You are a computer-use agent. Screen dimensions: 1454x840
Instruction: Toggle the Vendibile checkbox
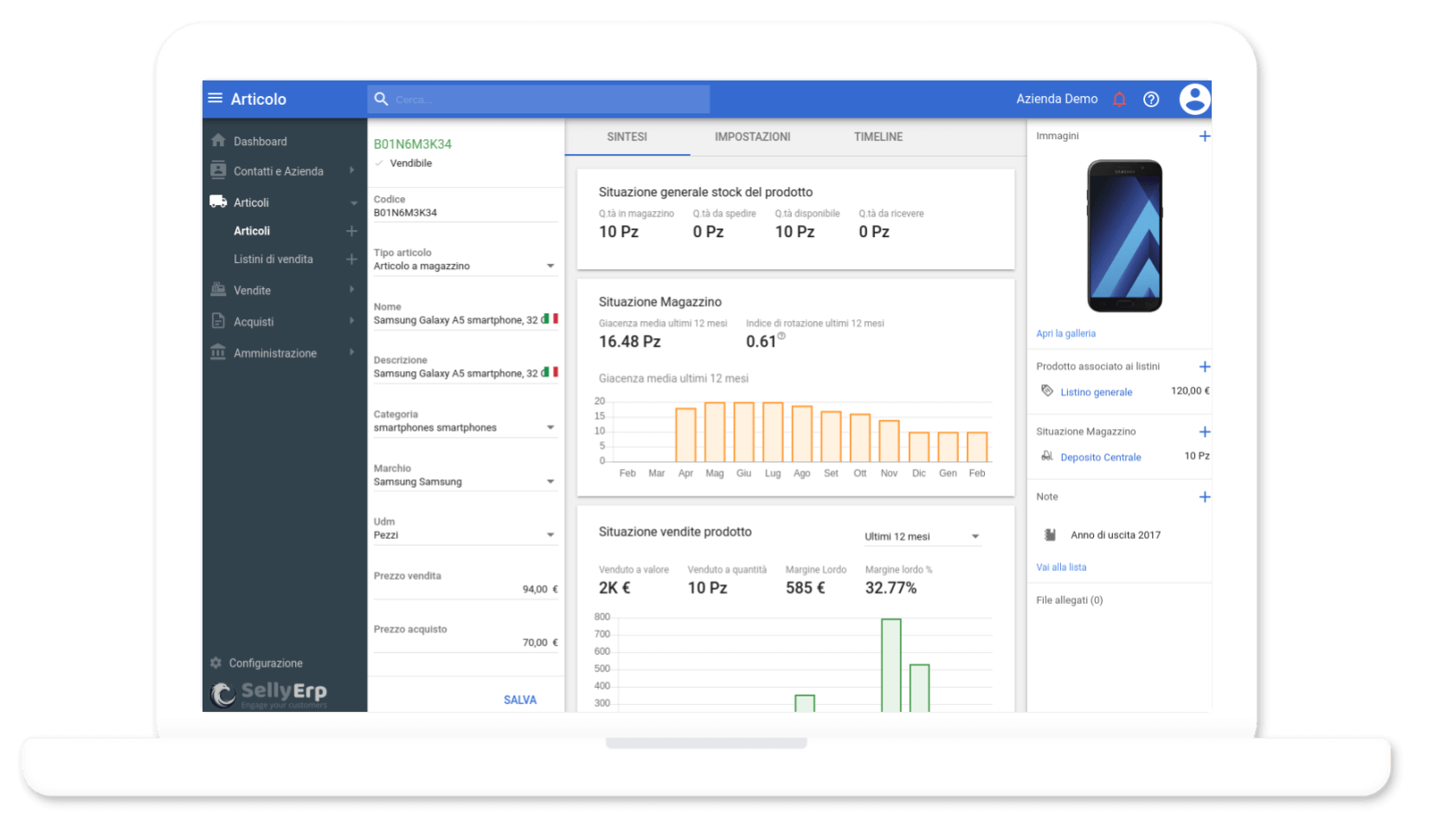tap(379, 163)
